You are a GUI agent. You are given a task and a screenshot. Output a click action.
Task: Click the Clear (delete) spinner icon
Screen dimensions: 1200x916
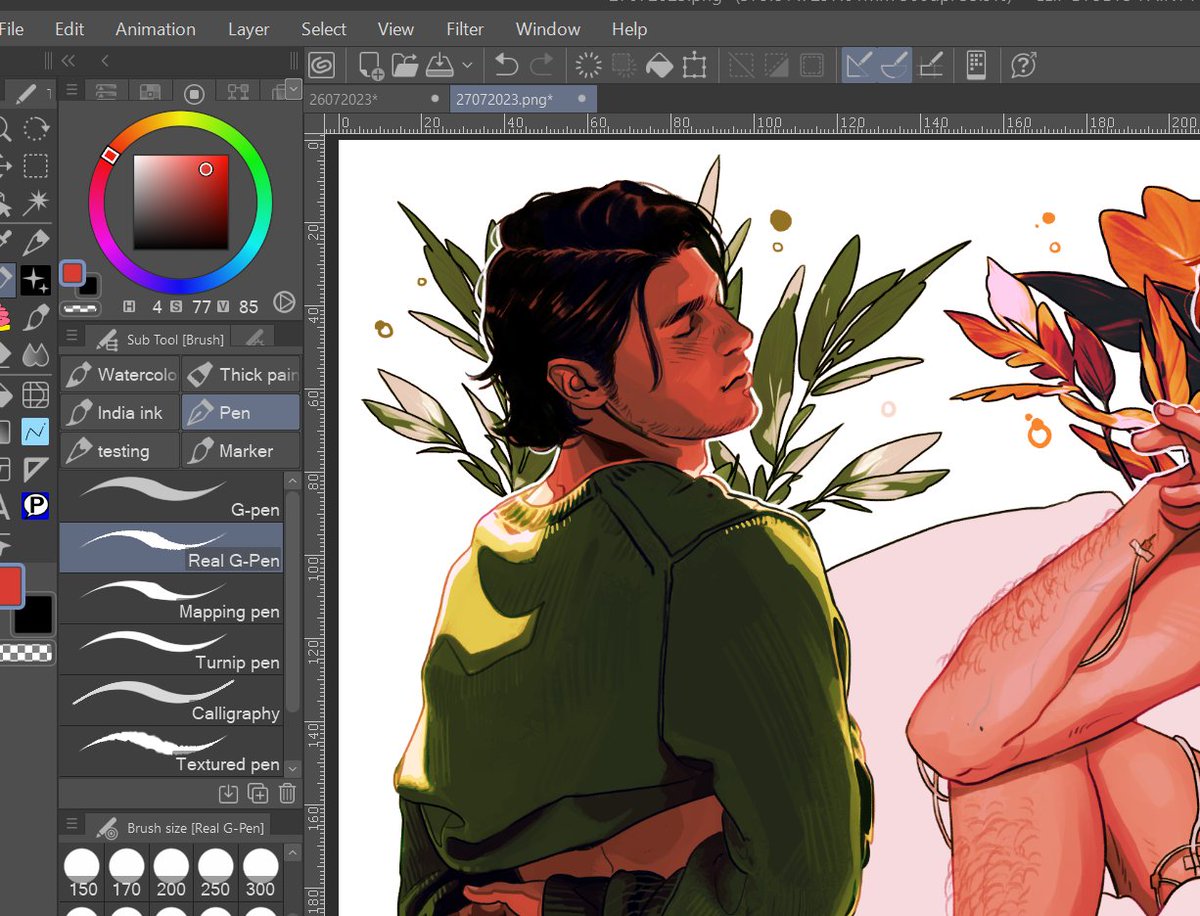589,66
